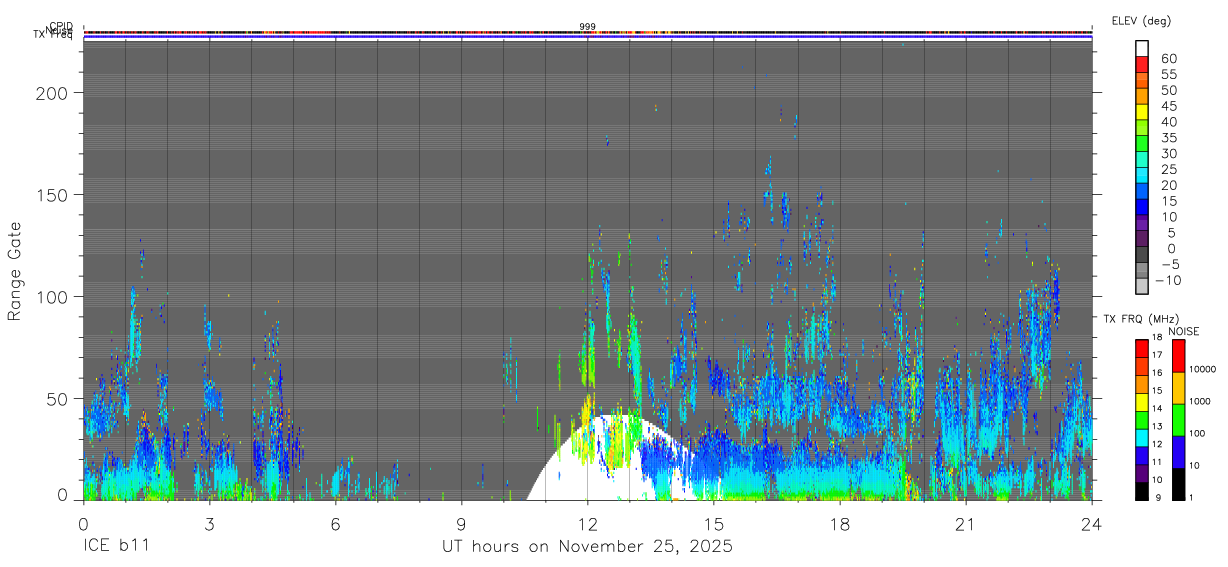Click the '20' label on the ELEV colorbar
This screenshot has width=1228, height=567.
[x=1169, y=185]
